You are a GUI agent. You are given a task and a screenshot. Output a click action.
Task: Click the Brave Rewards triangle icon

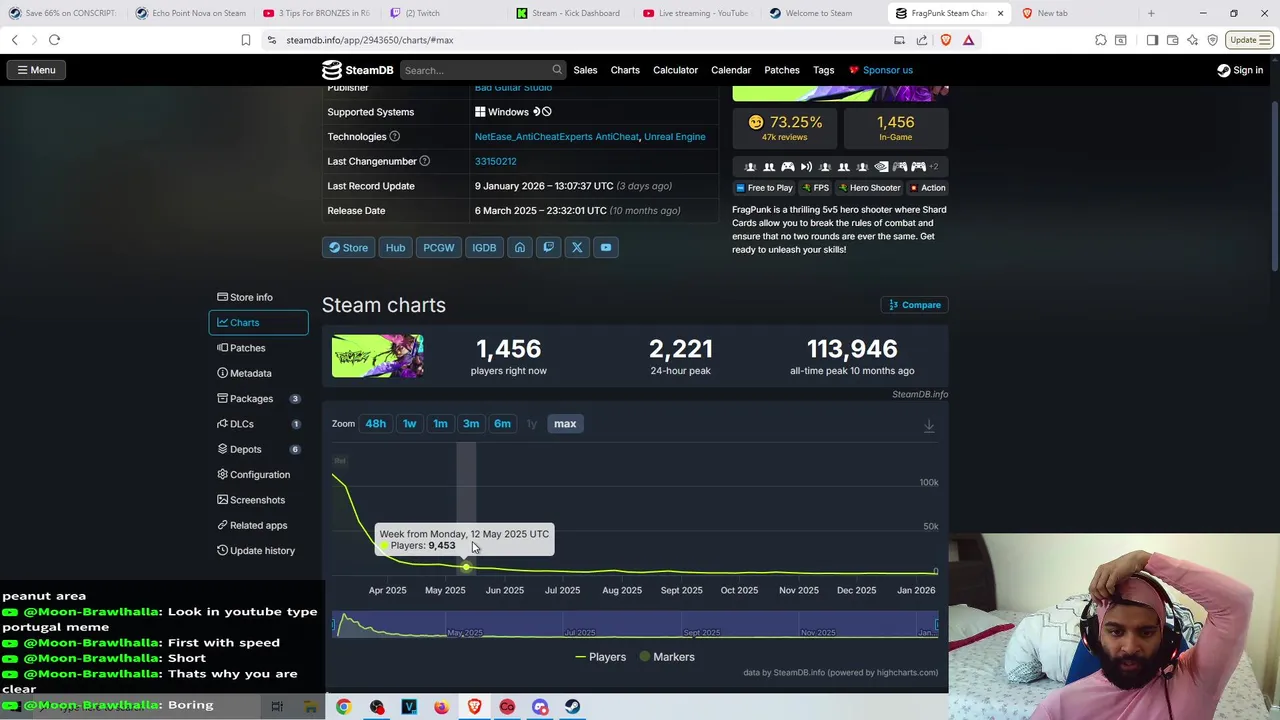click(968, 40)
